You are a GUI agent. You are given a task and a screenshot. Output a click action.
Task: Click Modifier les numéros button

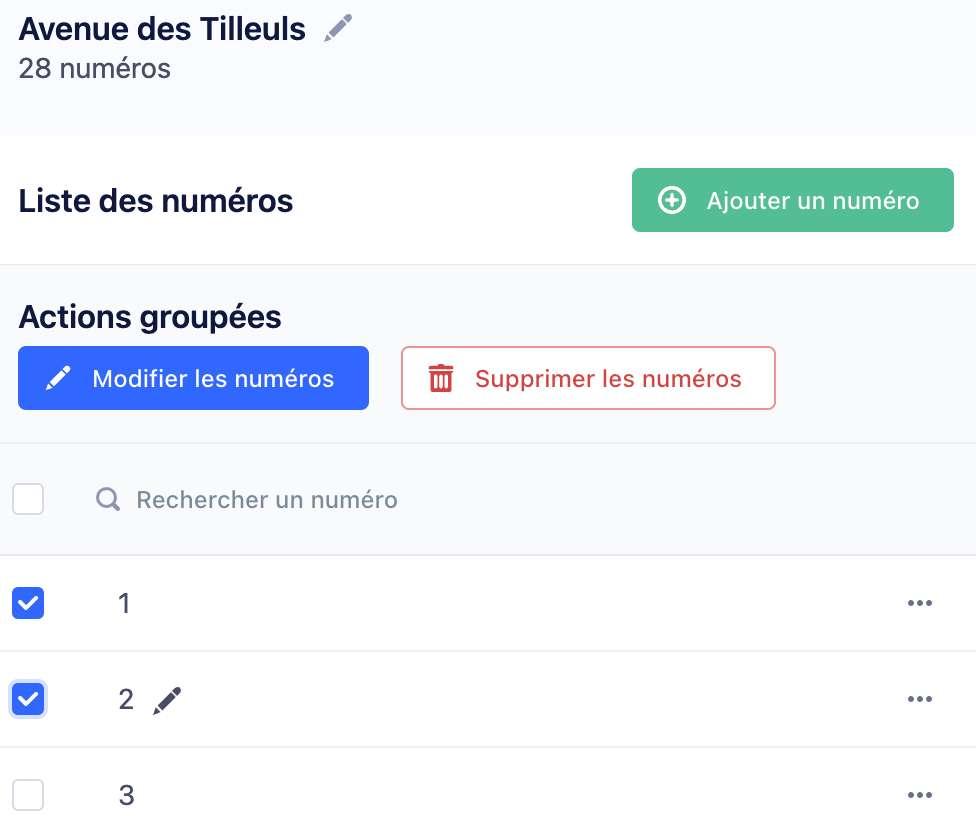coord(194,378)
